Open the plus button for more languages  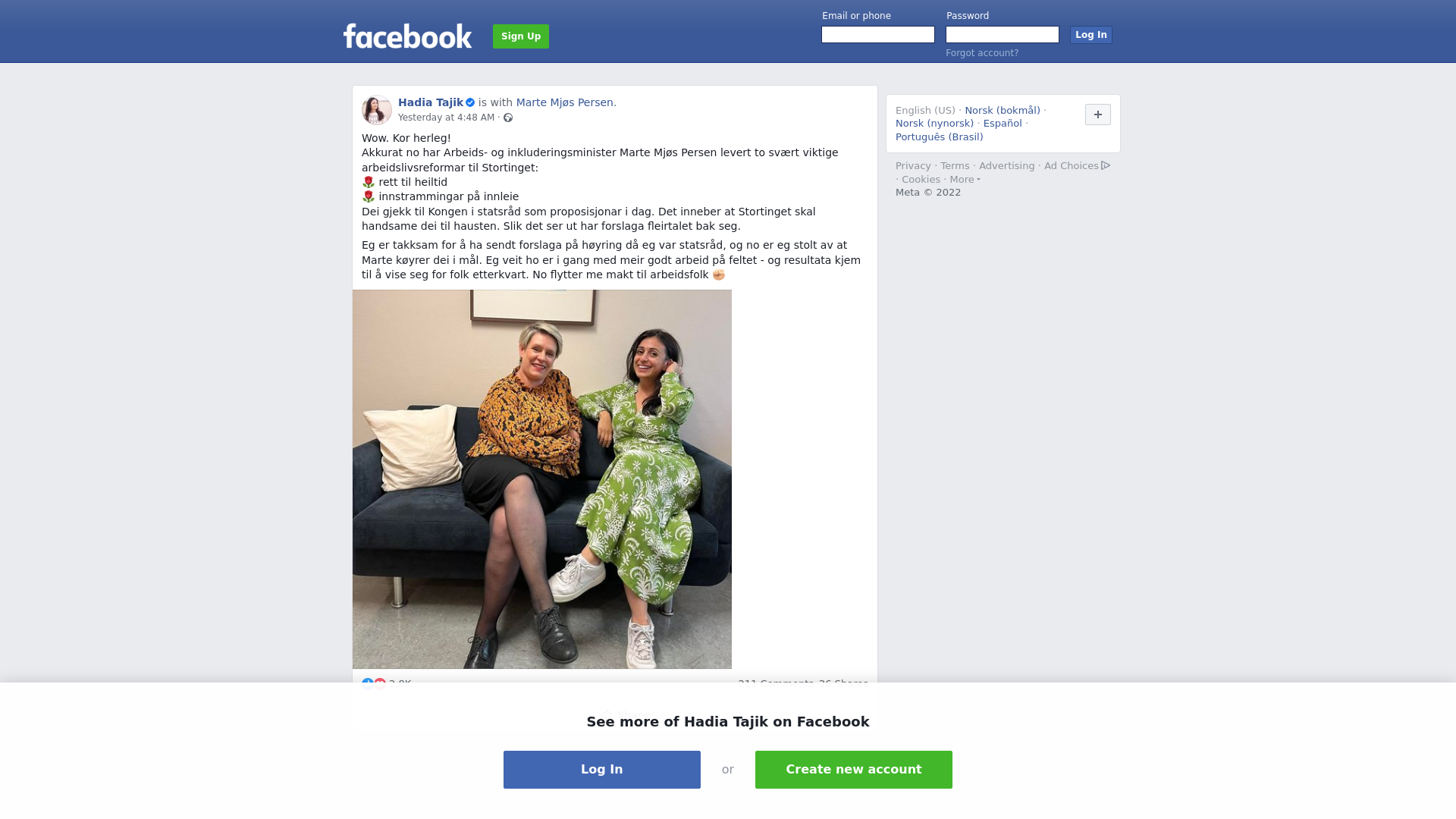tap(1097, 115)
